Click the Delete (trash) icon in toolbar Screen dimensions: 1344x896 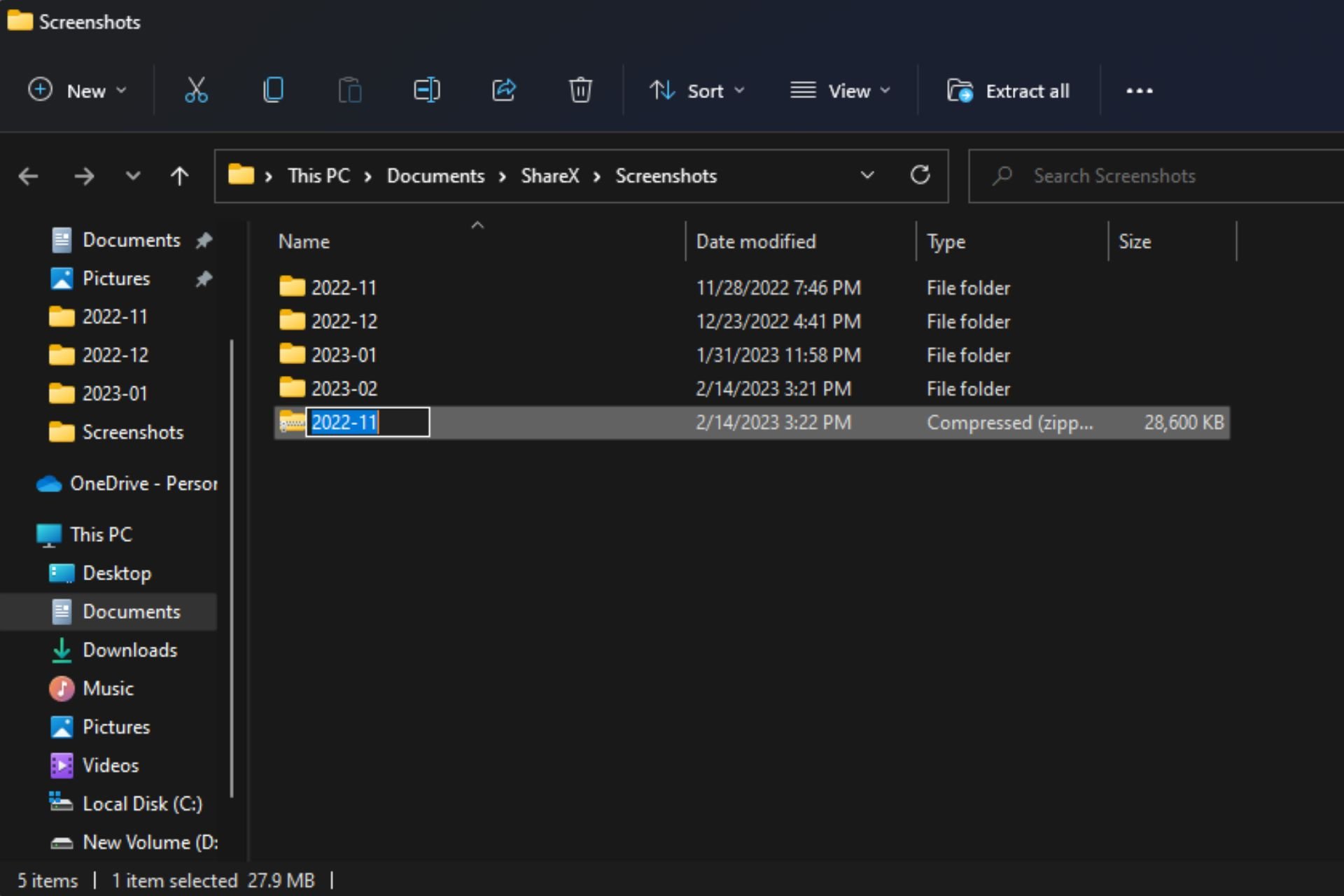580,90
